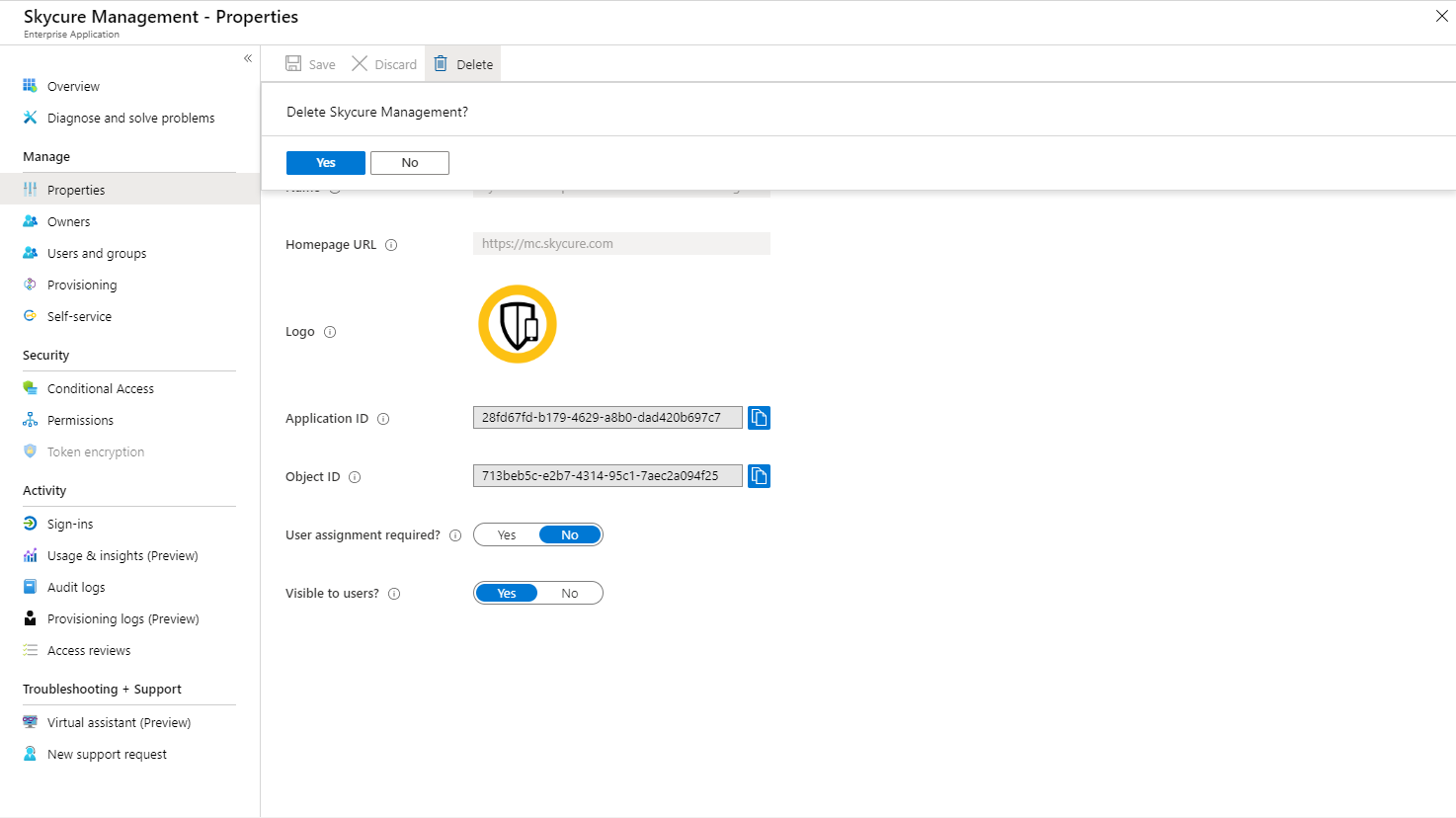Open Users and groups in sidebar
This screenshot has width=1456, height=818.
pos(97,254)
